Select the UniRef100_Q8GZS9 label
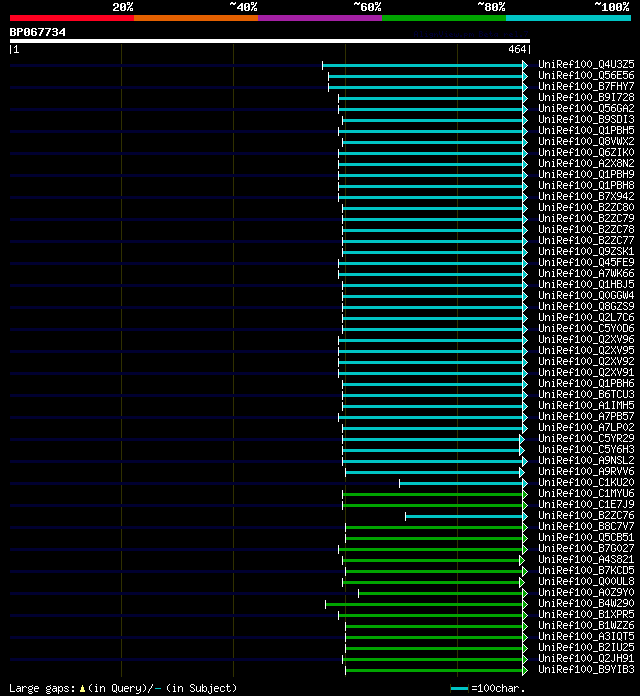 [586, 306]
